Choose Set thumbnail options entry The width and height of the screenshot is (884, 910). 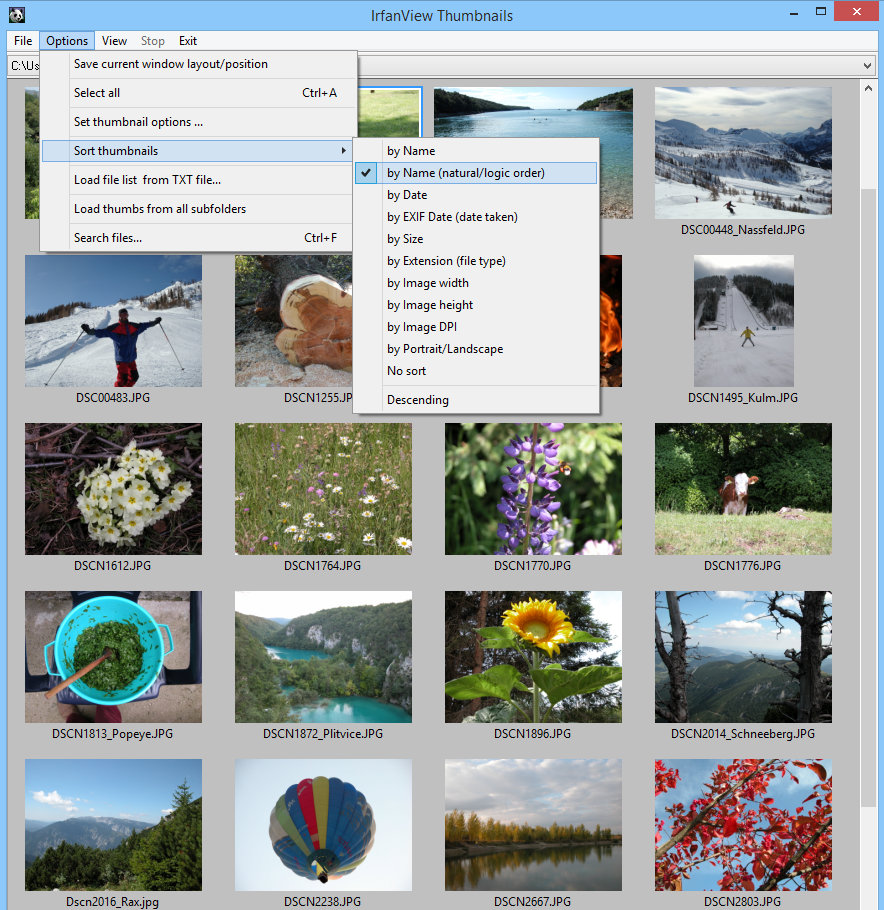tap(138, 122)
